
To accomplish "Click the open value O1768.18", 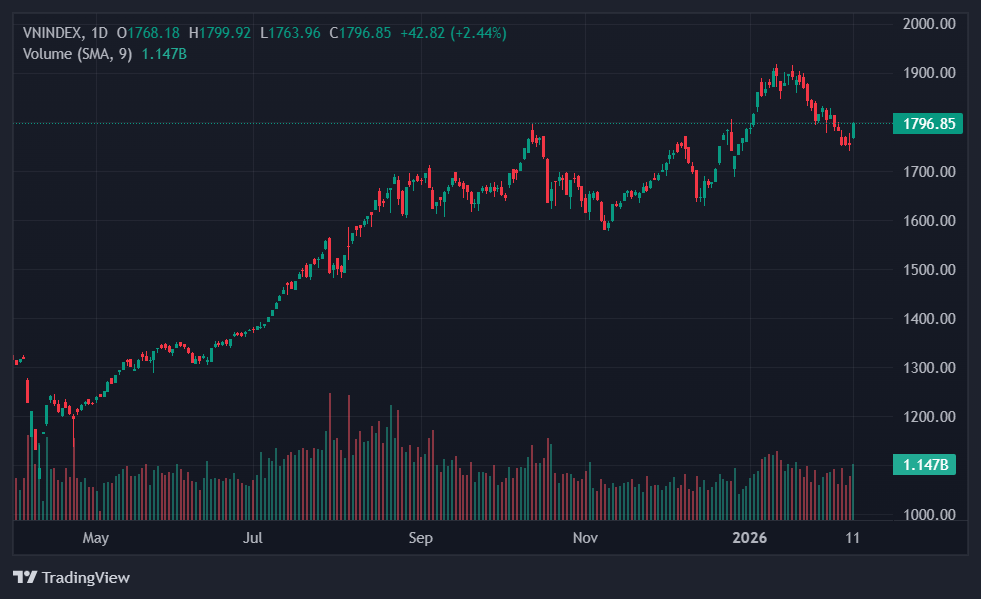I will (149, 33).
